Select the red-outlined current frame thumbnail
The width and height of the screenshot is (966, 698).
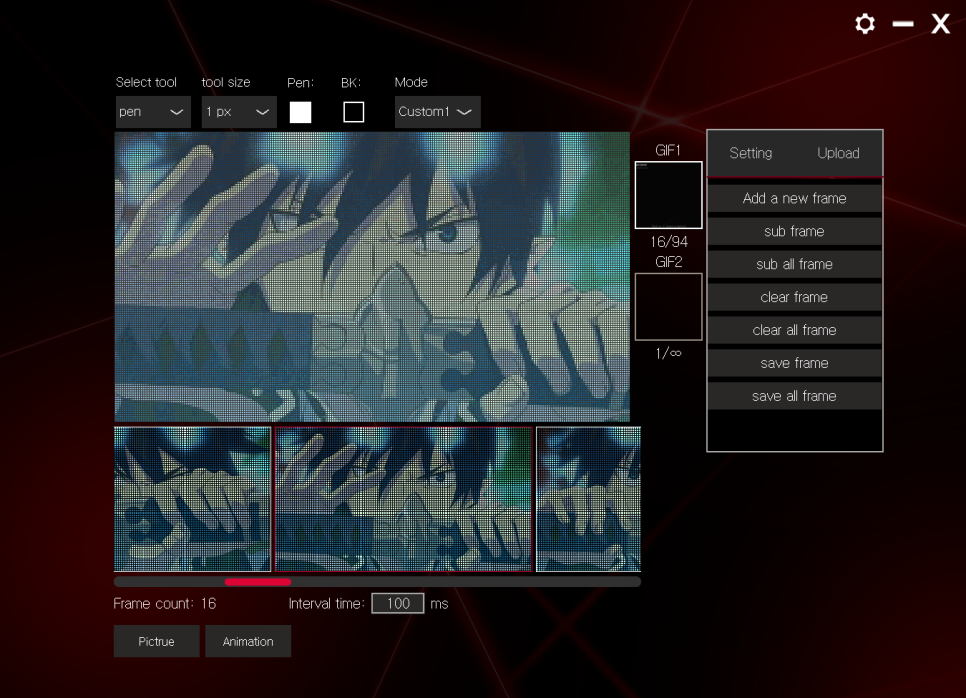tap(404, 499)
